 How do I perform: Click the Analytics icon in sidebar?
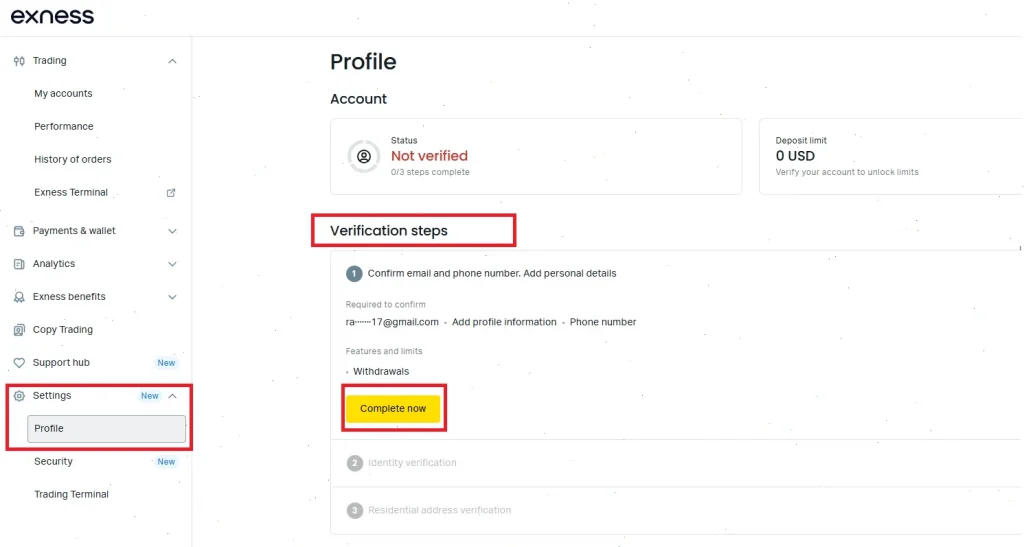(x=19, y=264)
